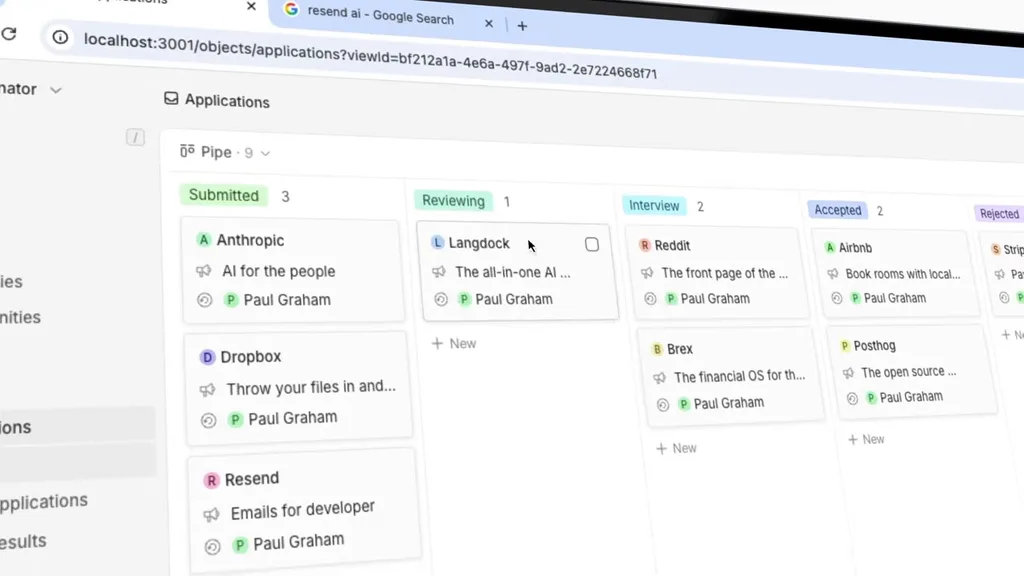The height and width of the screenshot is (576, 1024).
Task: Click the Reddit R avatar icon
Action: pyautogui.click(x=645, y=246)
